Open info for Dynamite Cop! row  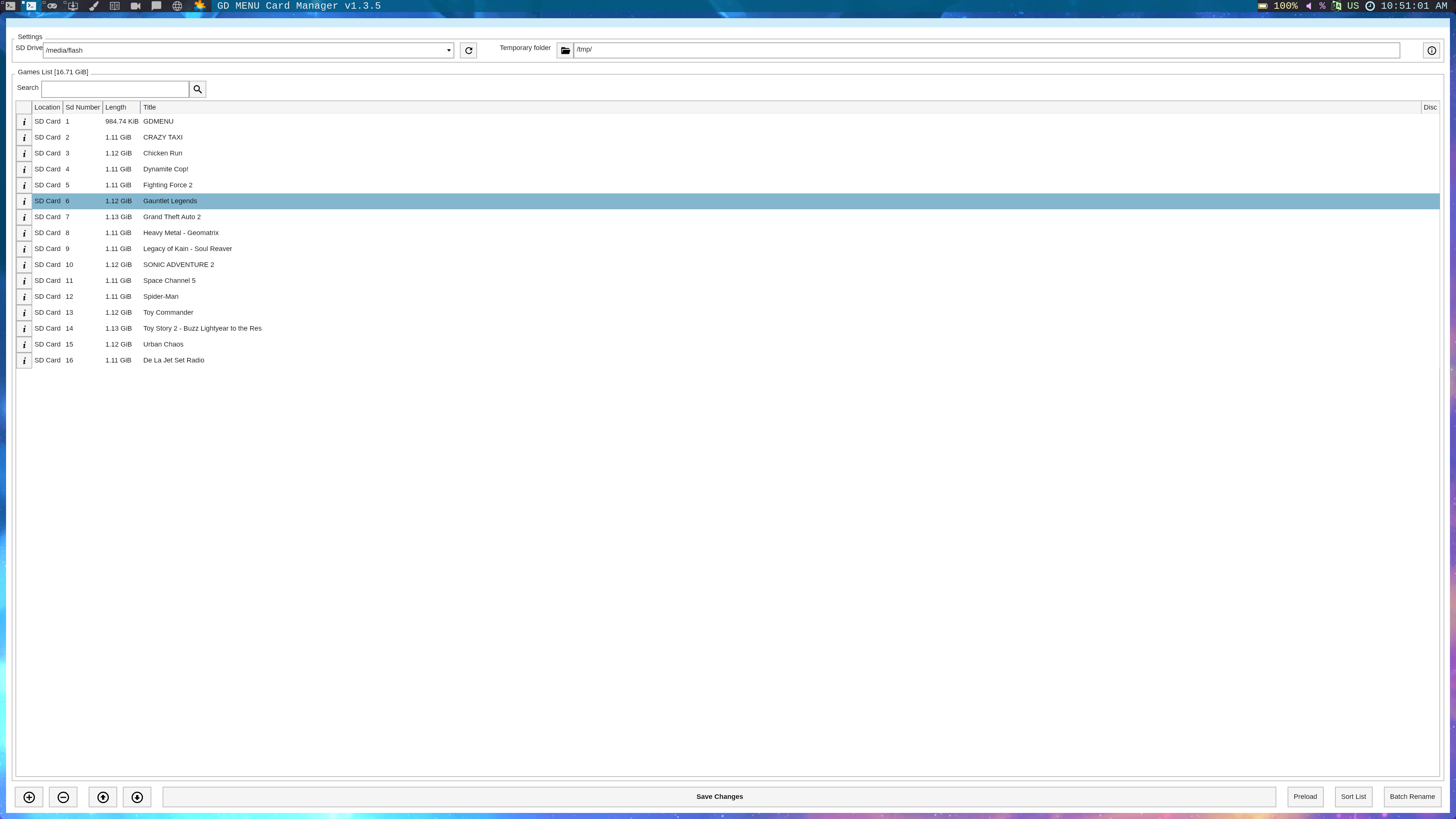click(x=24, y=169)
